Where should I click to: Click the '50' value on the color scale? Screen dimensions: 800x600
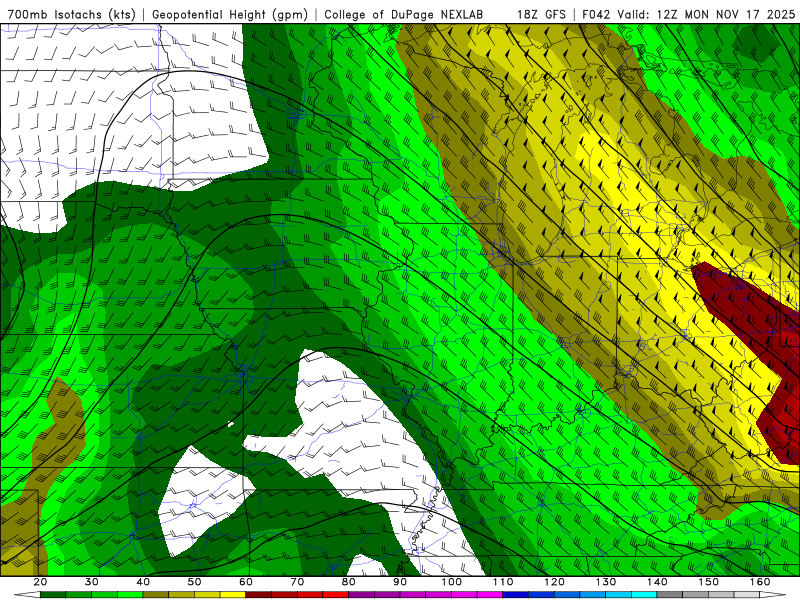coord(194,582)
